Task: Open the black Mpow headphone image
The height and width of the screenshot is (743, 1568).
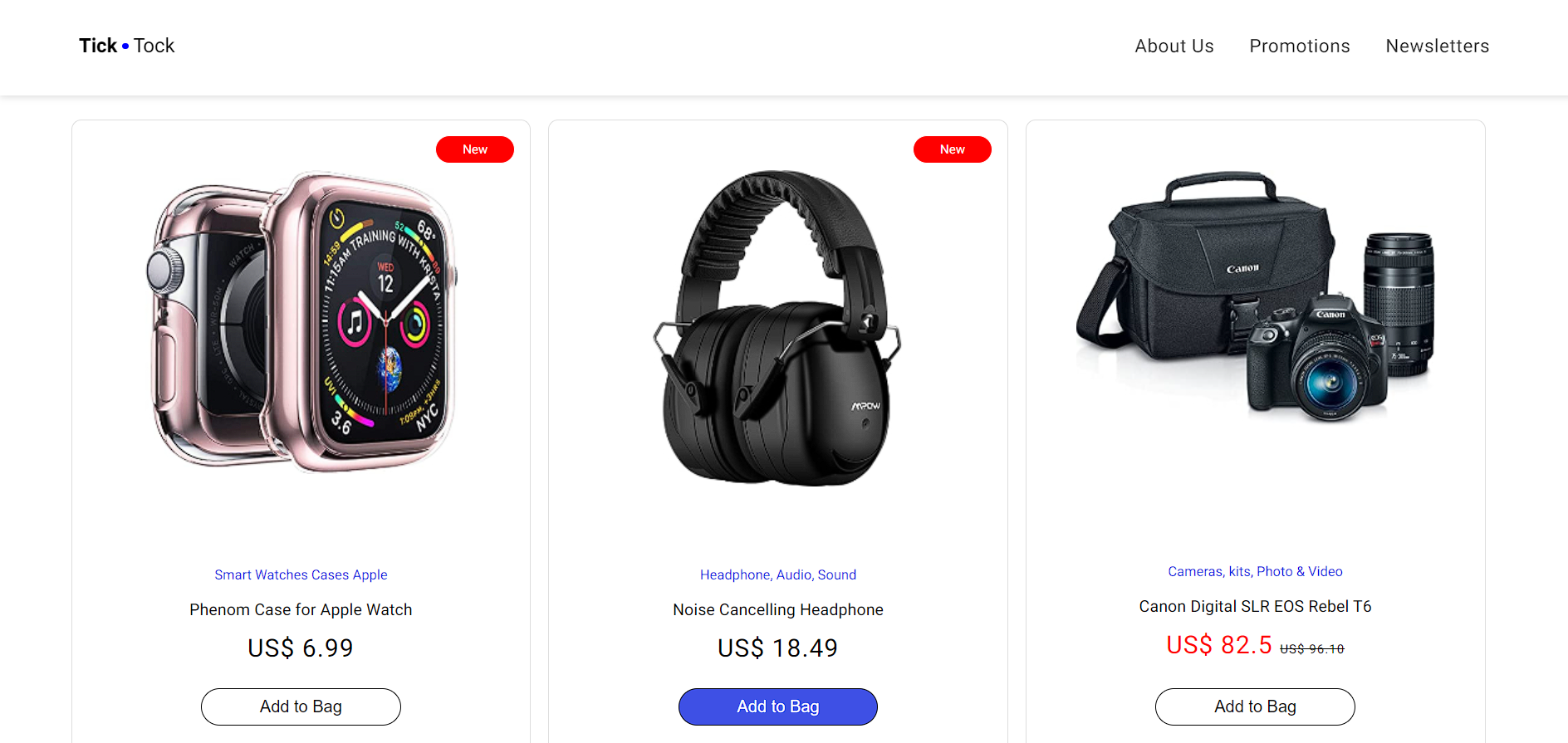Action: pyautogui.click(x=778, y=329)
